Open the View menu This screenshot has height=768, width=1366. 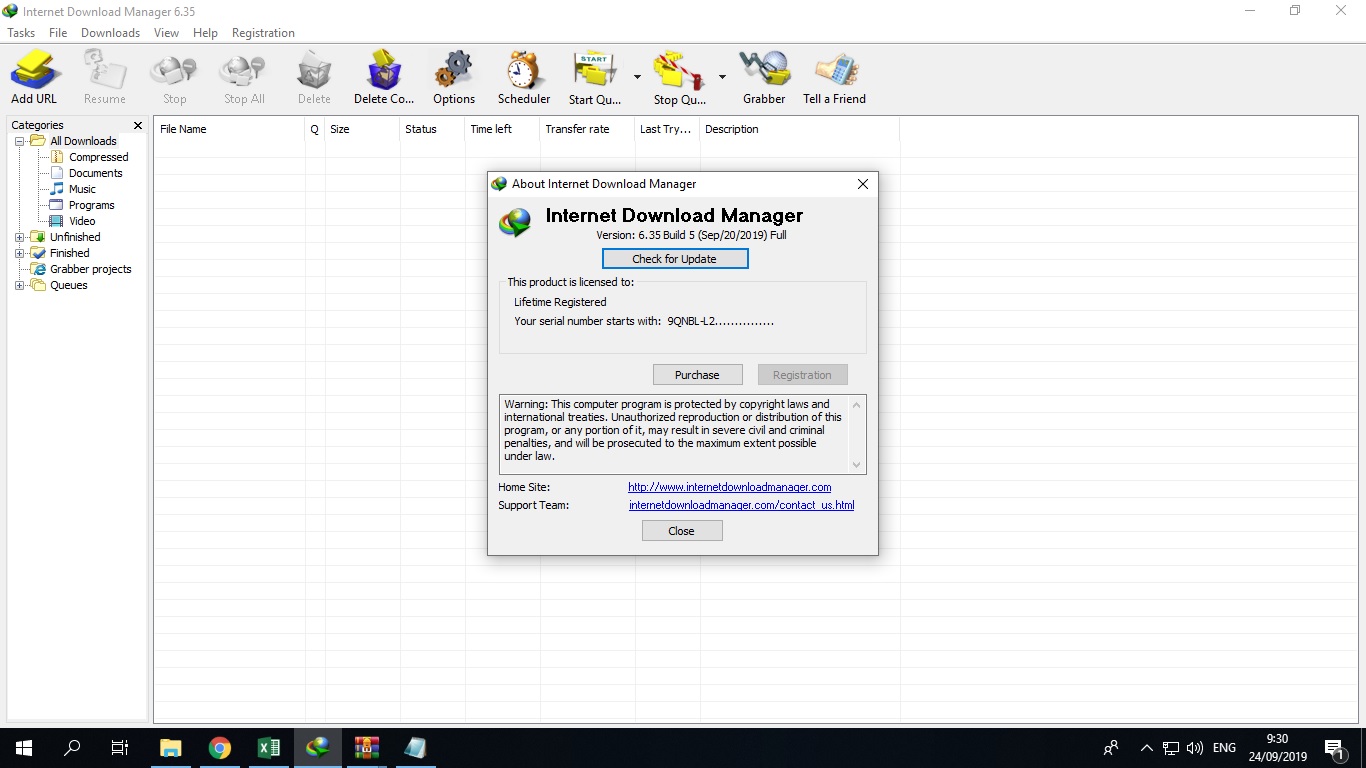coord(166,33)
